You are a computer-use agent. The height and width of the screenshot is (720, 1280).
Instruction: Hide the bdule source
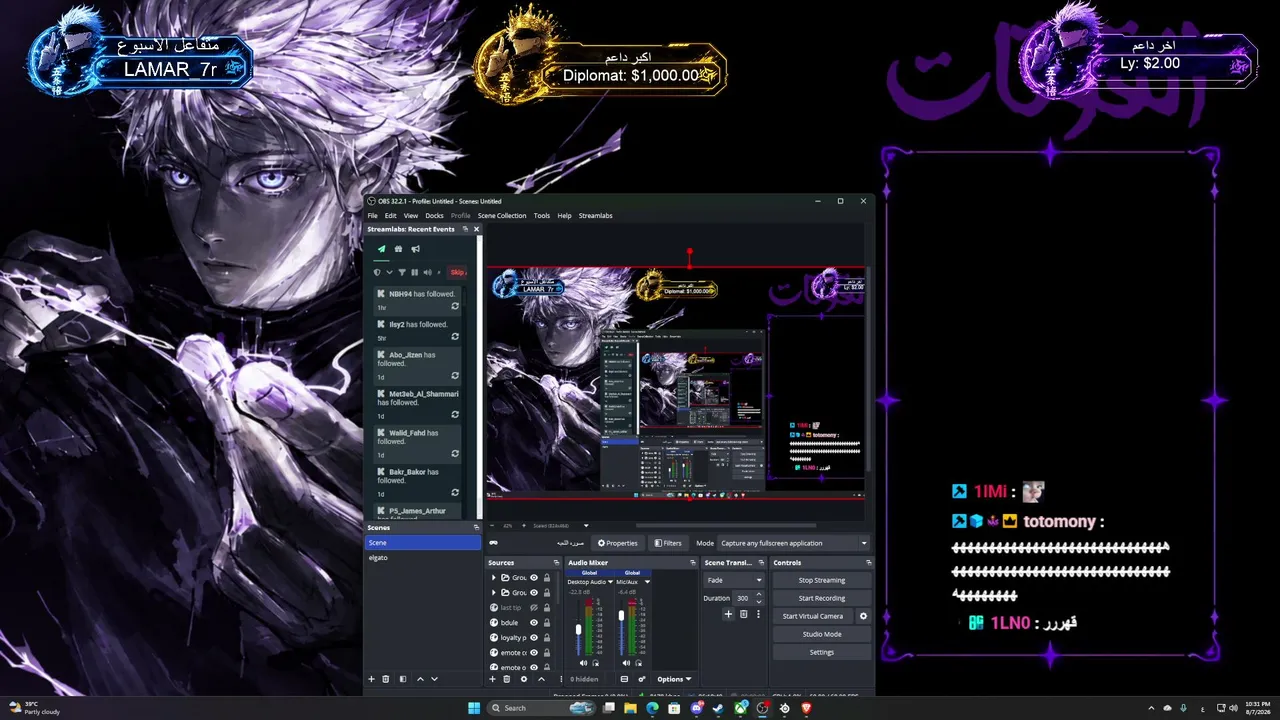[x=534, y=623]
